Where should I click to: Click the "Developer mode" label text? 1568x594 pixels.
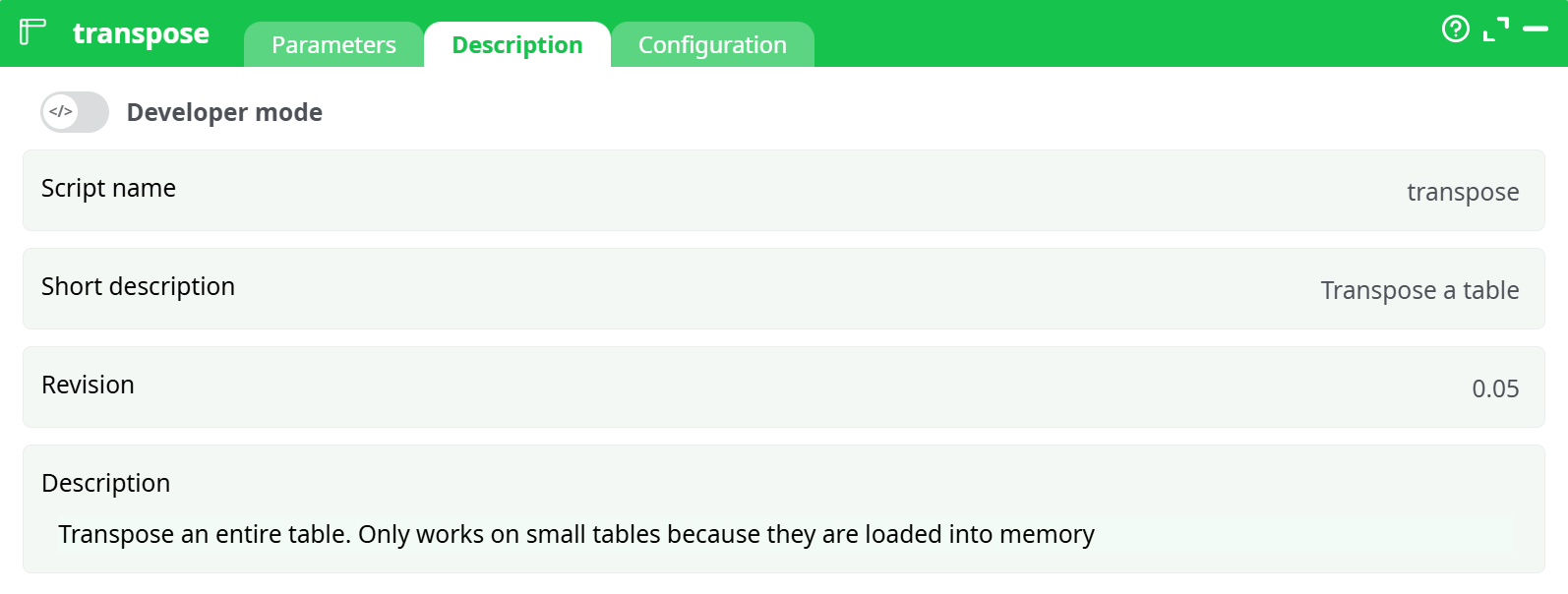224,113
